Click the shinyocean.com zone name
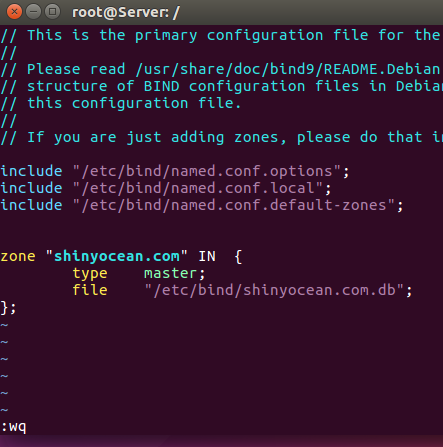The height and width of the screenshot is (447, 443). pyautogui.click(x=117, y=256)
